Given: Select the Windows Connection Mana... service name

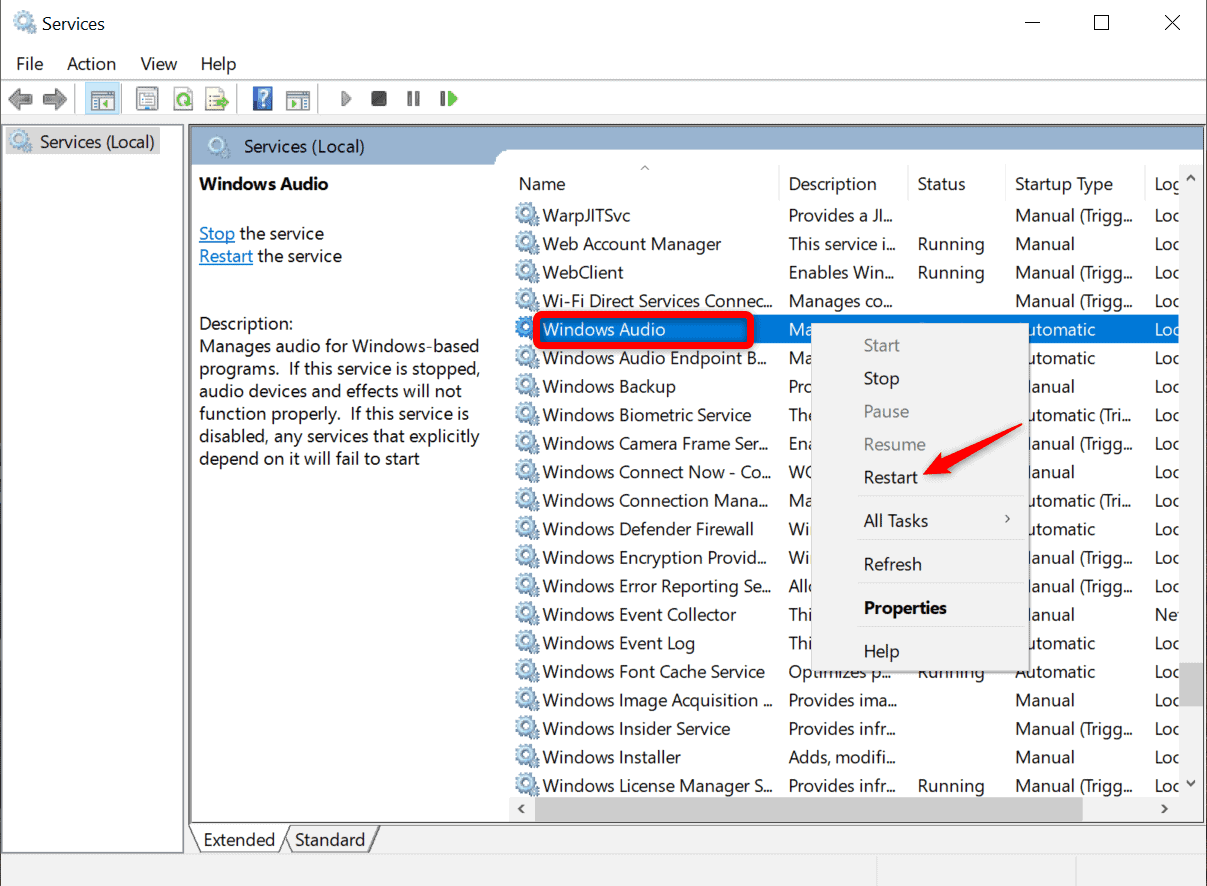Looking at the screenshot, I should (x=656, y=501).
